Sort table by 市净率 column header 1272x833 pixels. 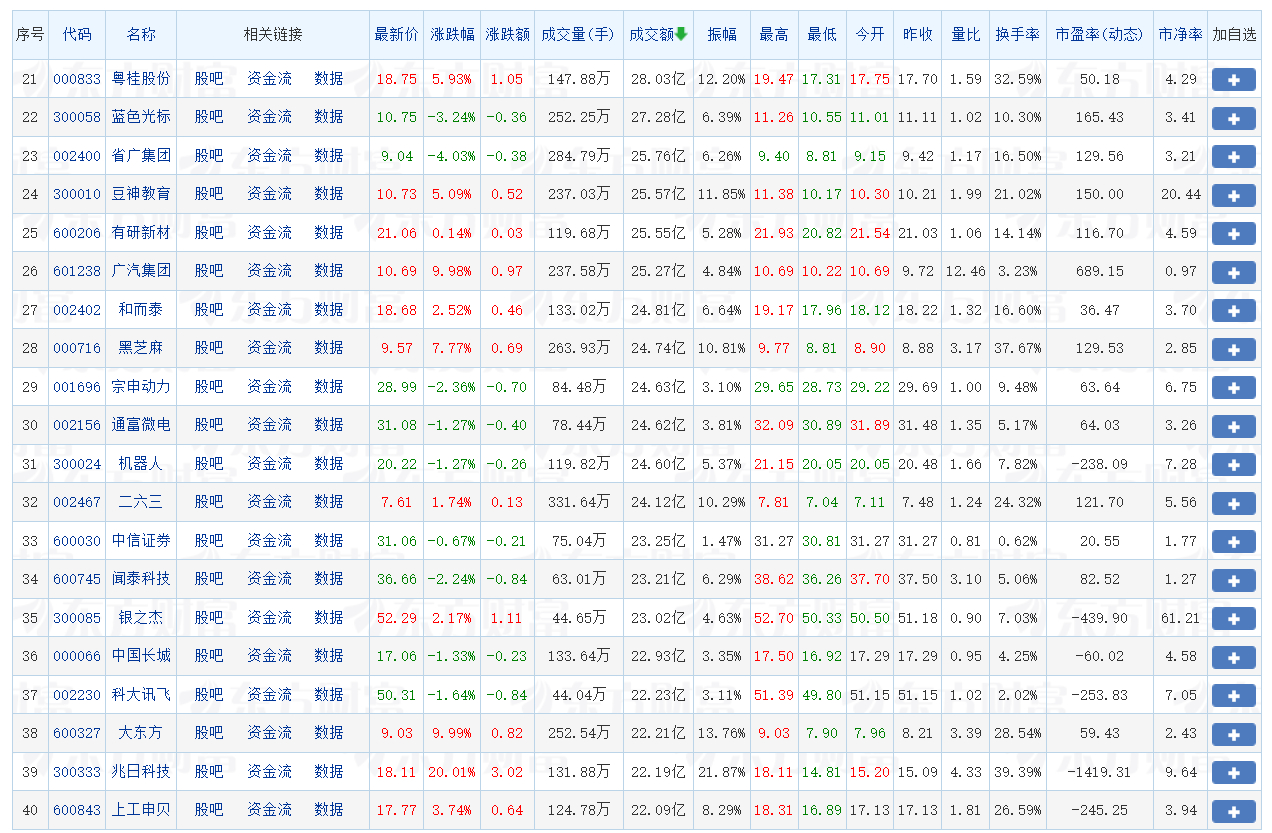(x=1180, y=34)
